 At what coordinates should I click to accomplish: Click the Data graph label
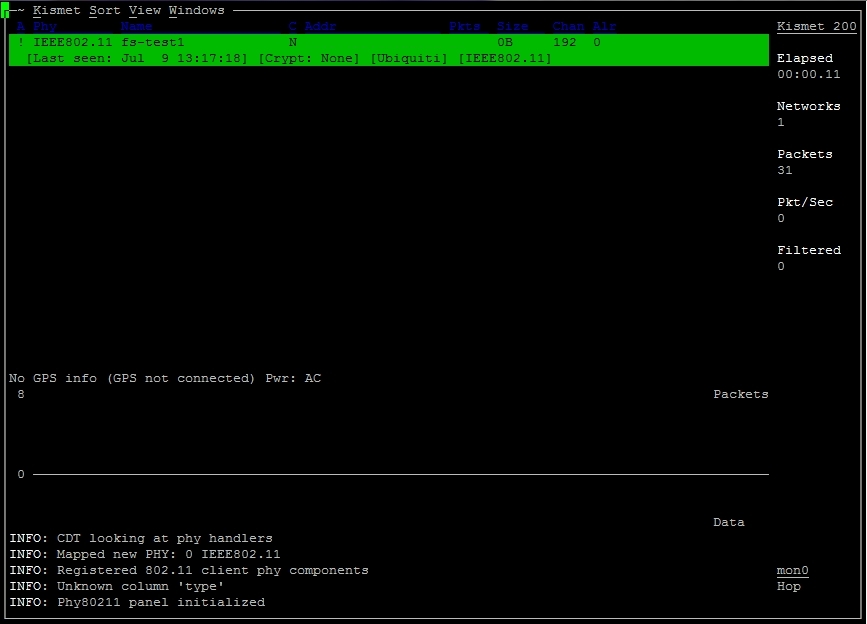[x=729, y=522]
